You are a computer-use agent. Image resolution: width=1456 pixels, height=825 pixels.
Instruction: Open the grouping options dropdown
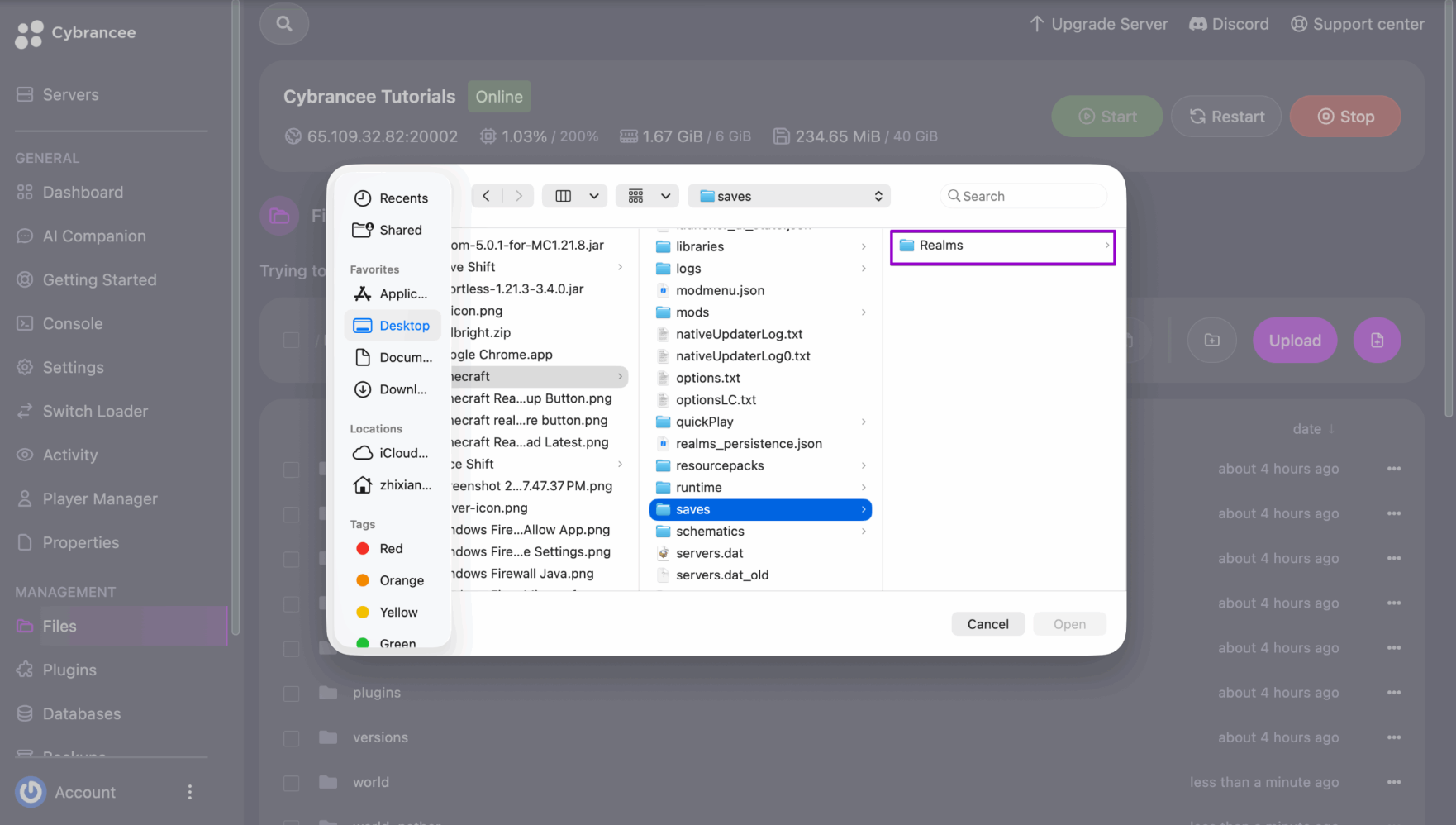coord(648,196)
